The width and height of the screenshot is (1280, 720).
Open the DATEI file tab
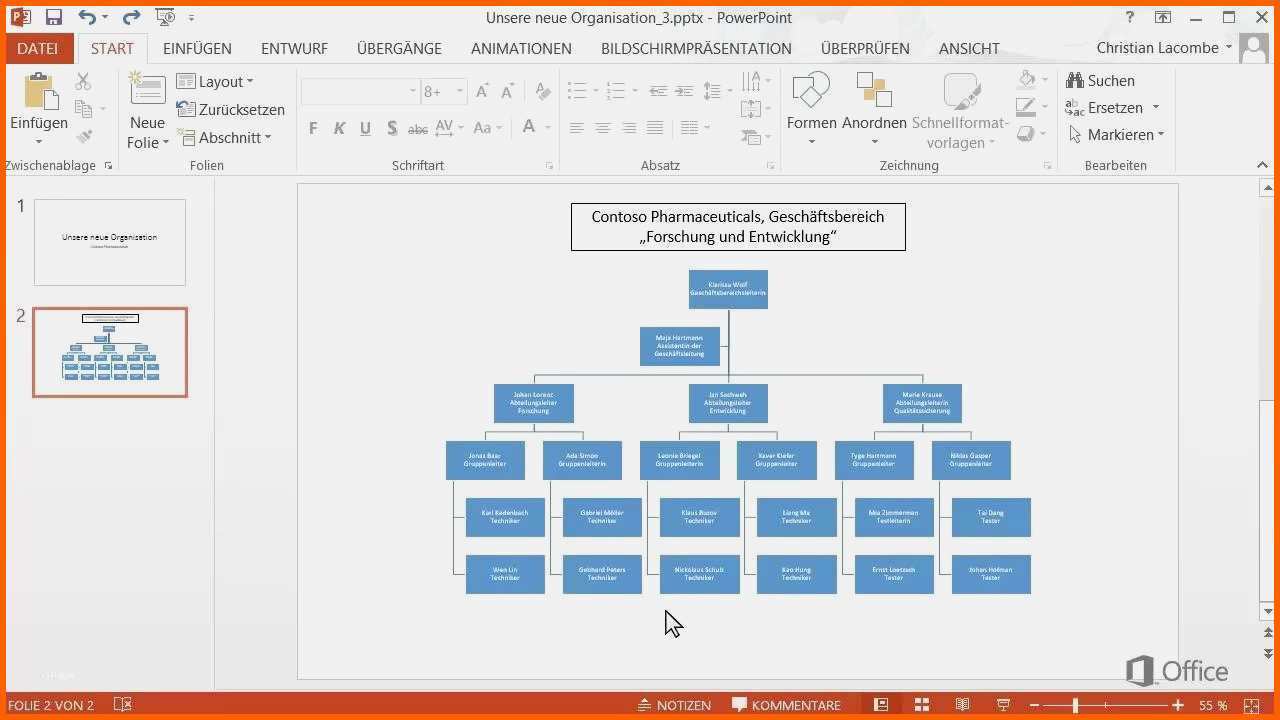point(38,48)
